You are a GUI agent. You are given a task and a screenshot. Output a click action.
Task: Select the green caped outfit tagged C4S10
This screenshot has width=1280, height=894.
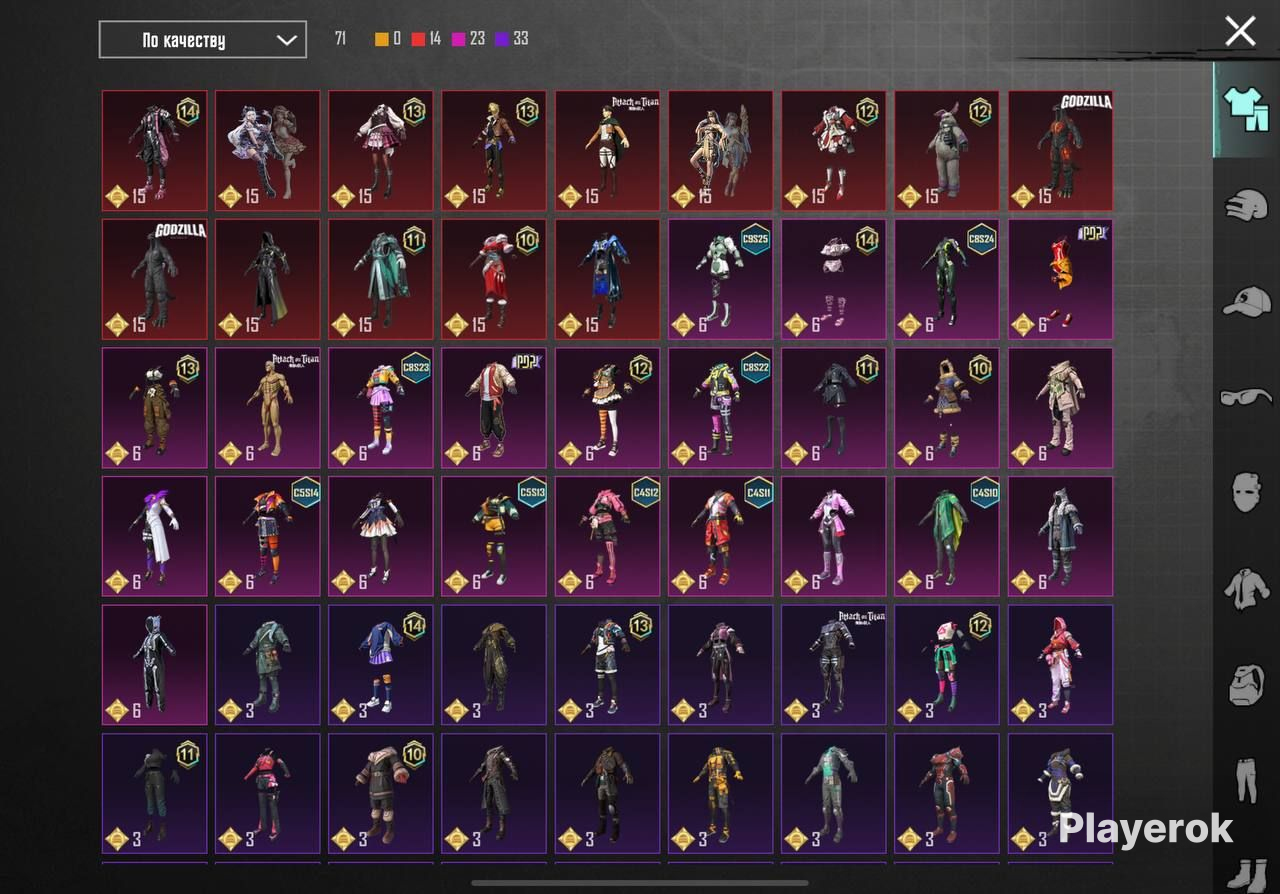pos(946,536)
